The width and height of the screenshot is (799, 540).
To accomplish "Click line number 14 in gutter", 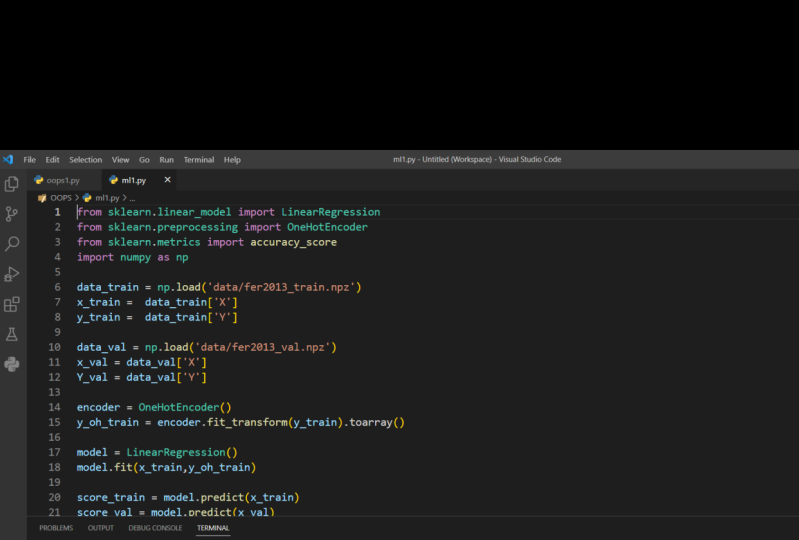I will coord(55,408).
